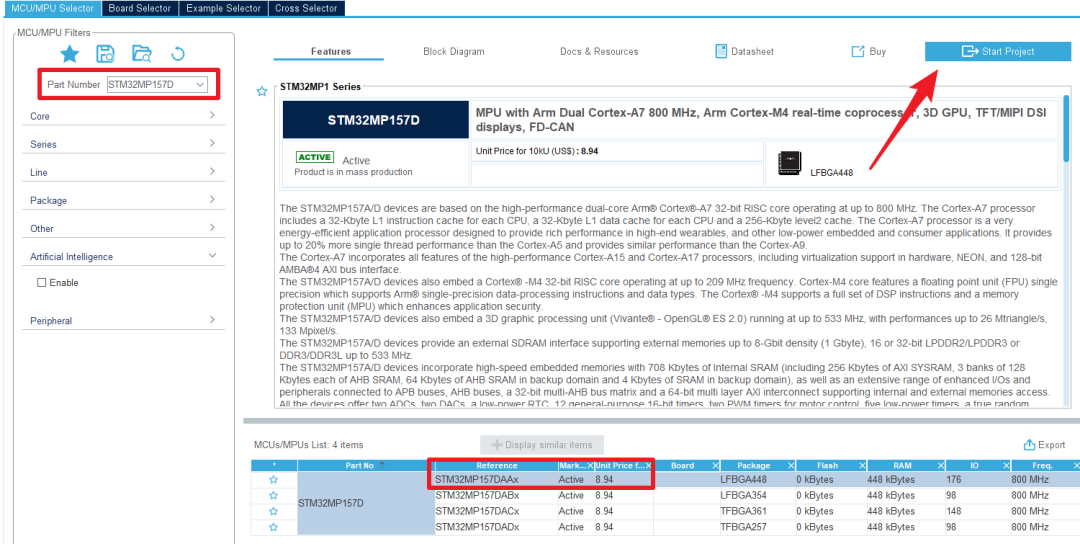The image size is (1080, 544).
Task: Click the load saved search folder icon
Action: coord(141,54)
